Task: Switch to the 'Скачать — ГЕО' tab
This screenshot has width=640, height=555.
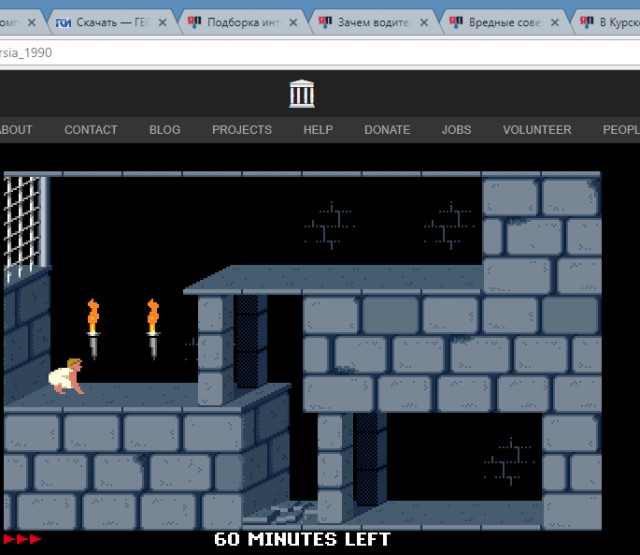Action: (113, 22)
